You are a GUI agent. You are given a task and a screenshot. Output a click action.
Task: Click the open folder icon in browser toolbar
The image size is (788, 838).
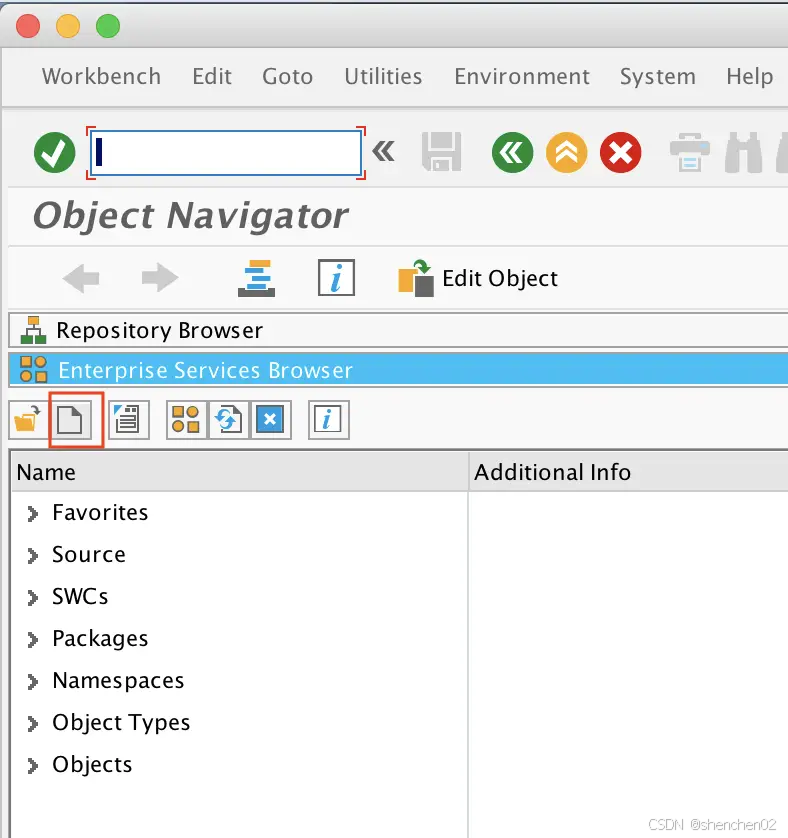click(28, 420)
